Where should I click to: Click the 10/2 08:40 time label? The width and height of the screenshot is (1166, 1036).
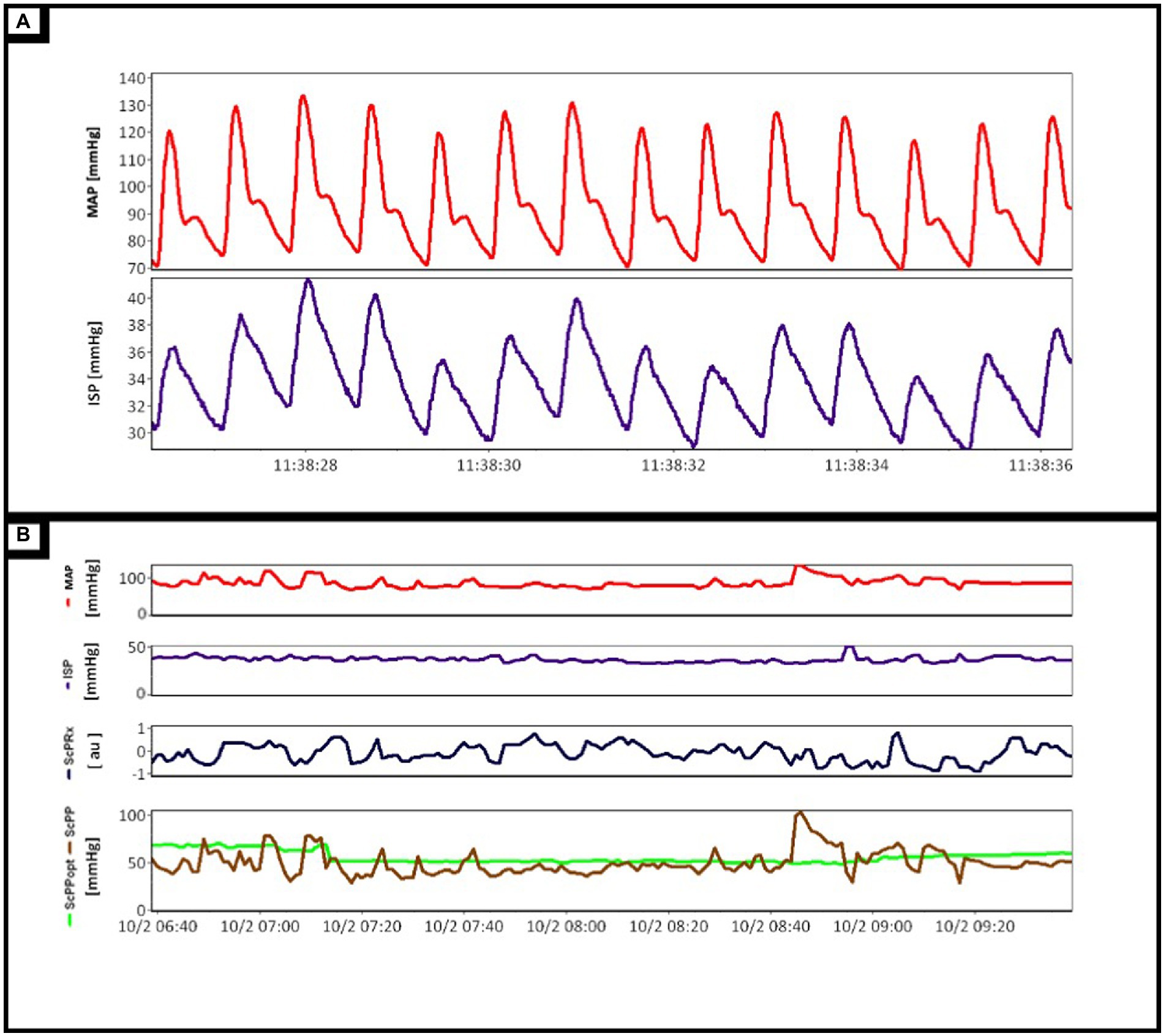coord(771,927)
